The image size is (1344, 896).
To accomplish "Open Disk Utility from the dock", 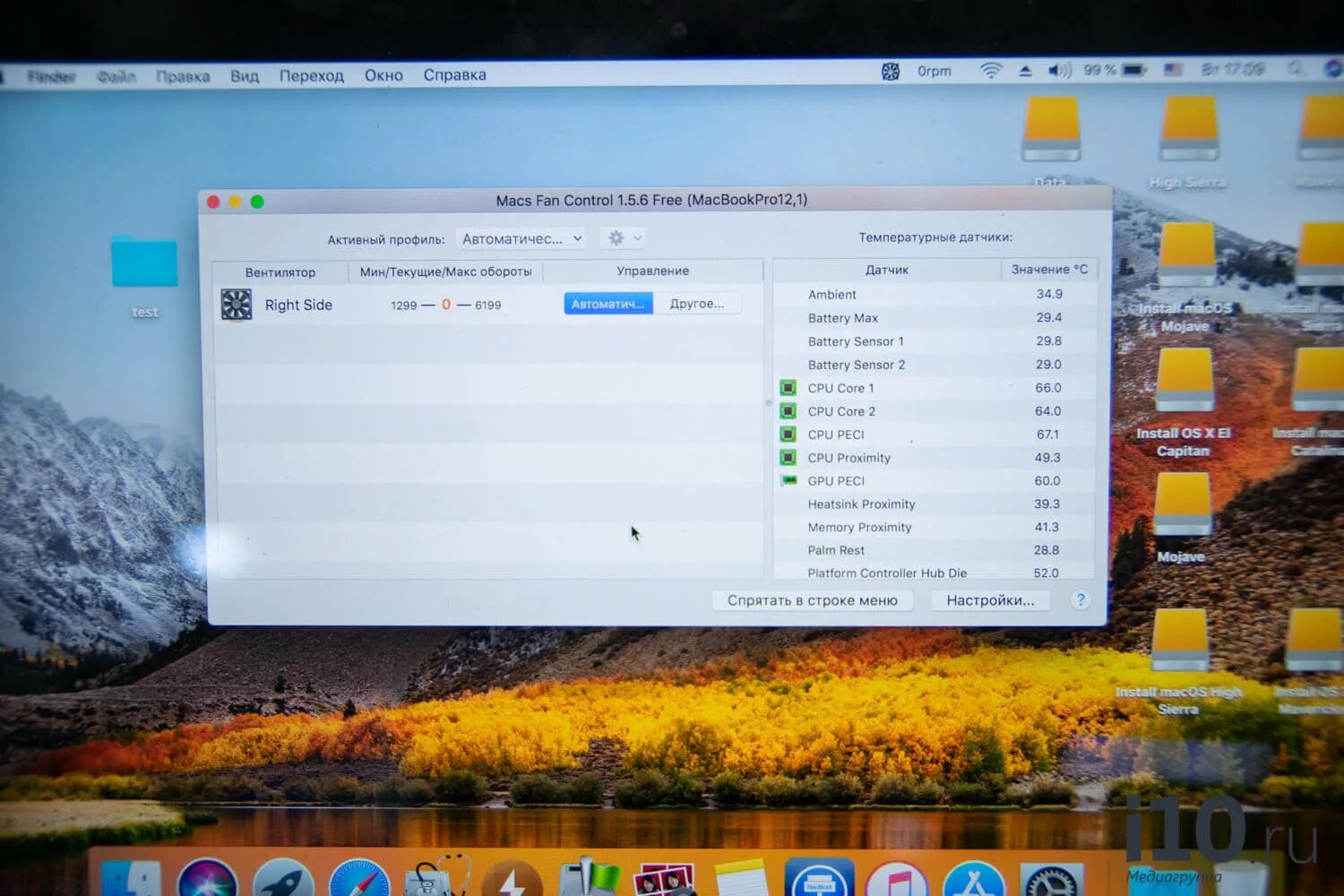I will click(x=437, y=878).
